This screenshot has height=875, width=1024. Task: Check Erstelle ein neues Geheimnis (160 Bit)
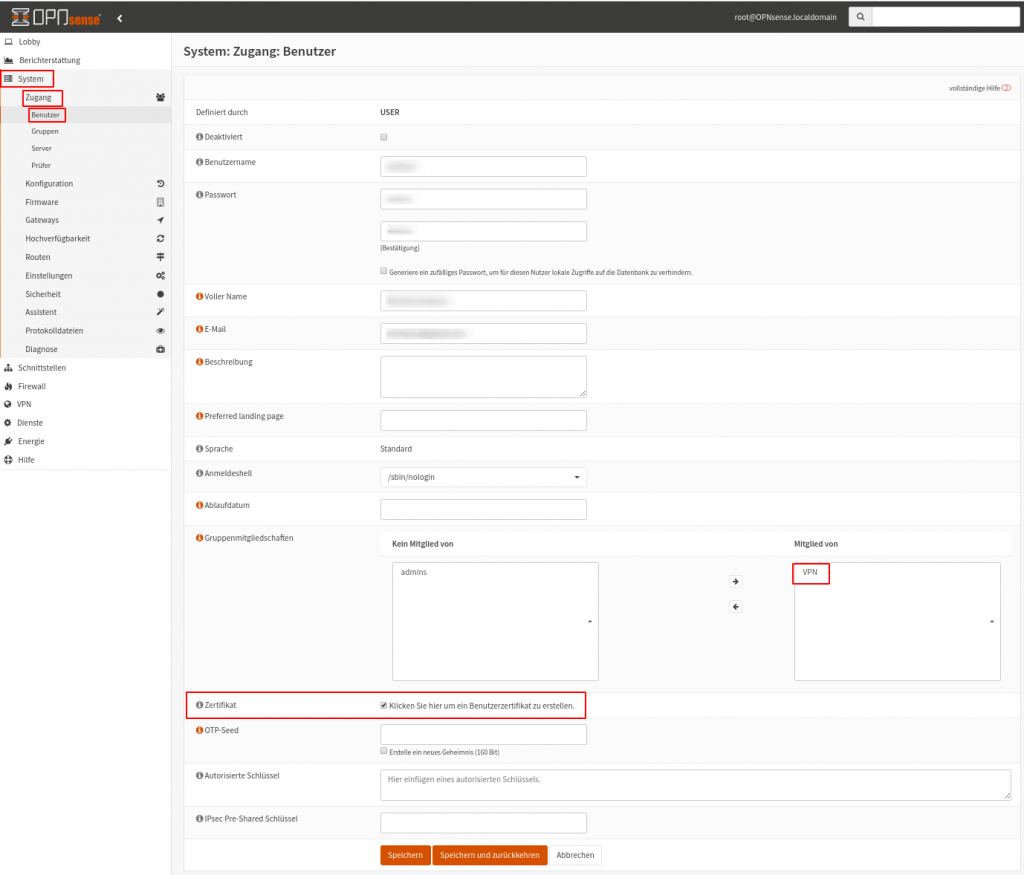[x=383, y=750]
